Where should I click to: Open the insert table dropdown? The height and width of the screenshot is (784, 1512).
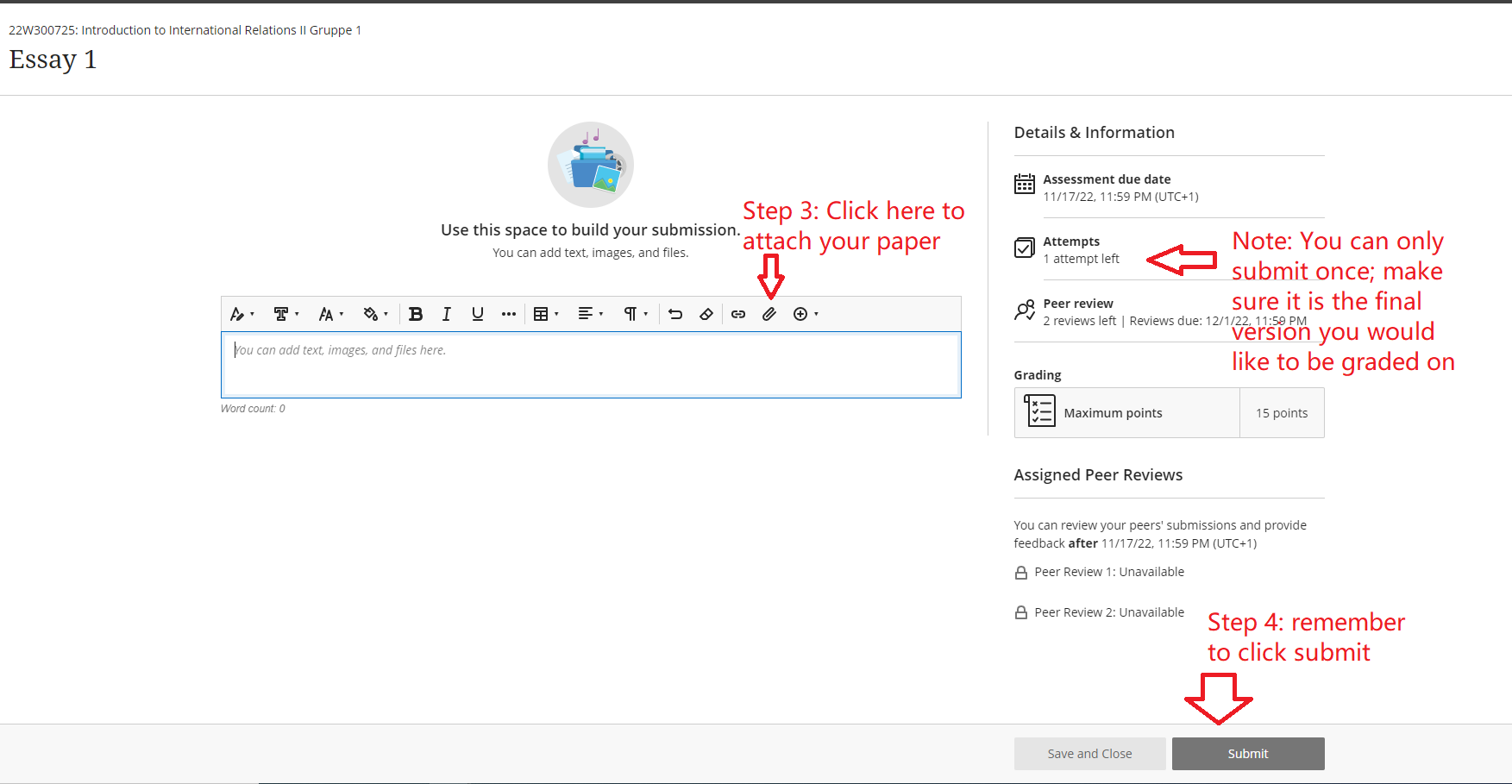546,314
